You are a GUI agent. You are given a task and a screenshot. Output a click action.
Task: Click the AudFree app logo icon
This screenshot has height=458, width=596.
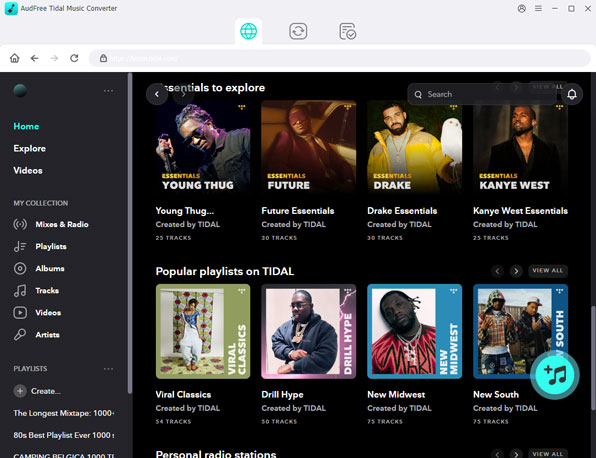point(11,8)
